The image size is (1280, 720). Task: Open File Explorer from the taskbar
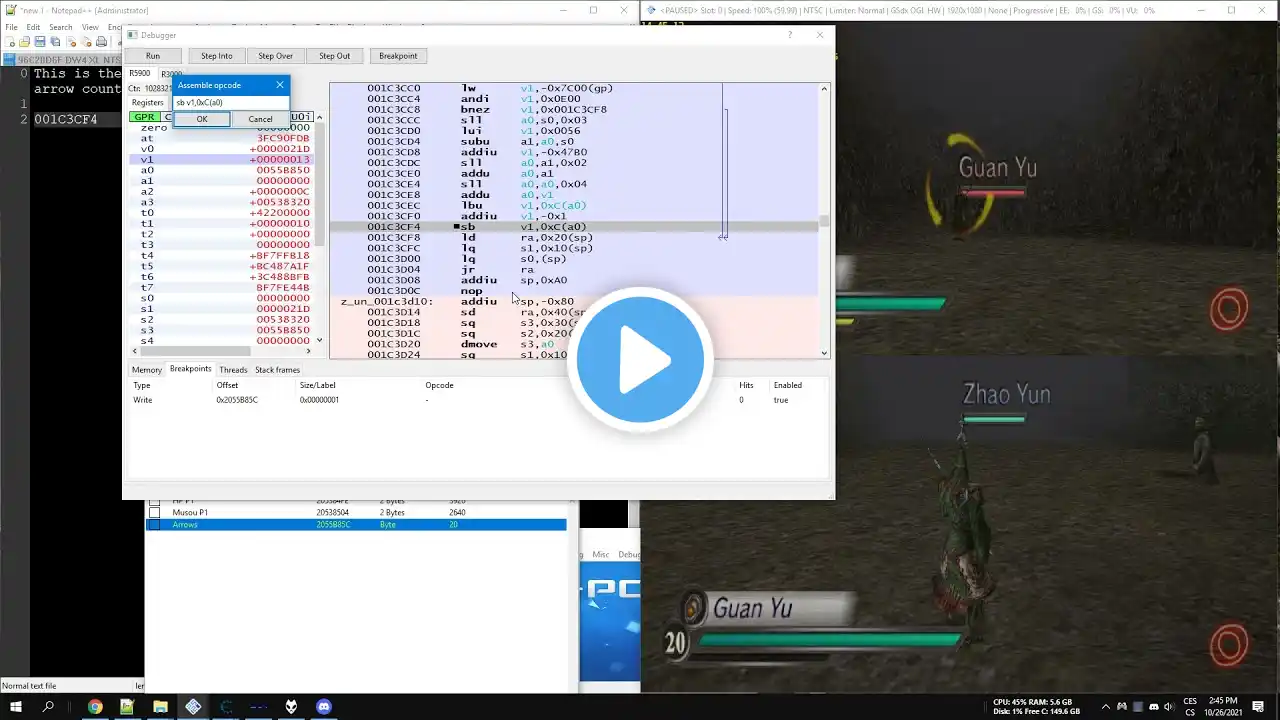(x=160, y=706)
